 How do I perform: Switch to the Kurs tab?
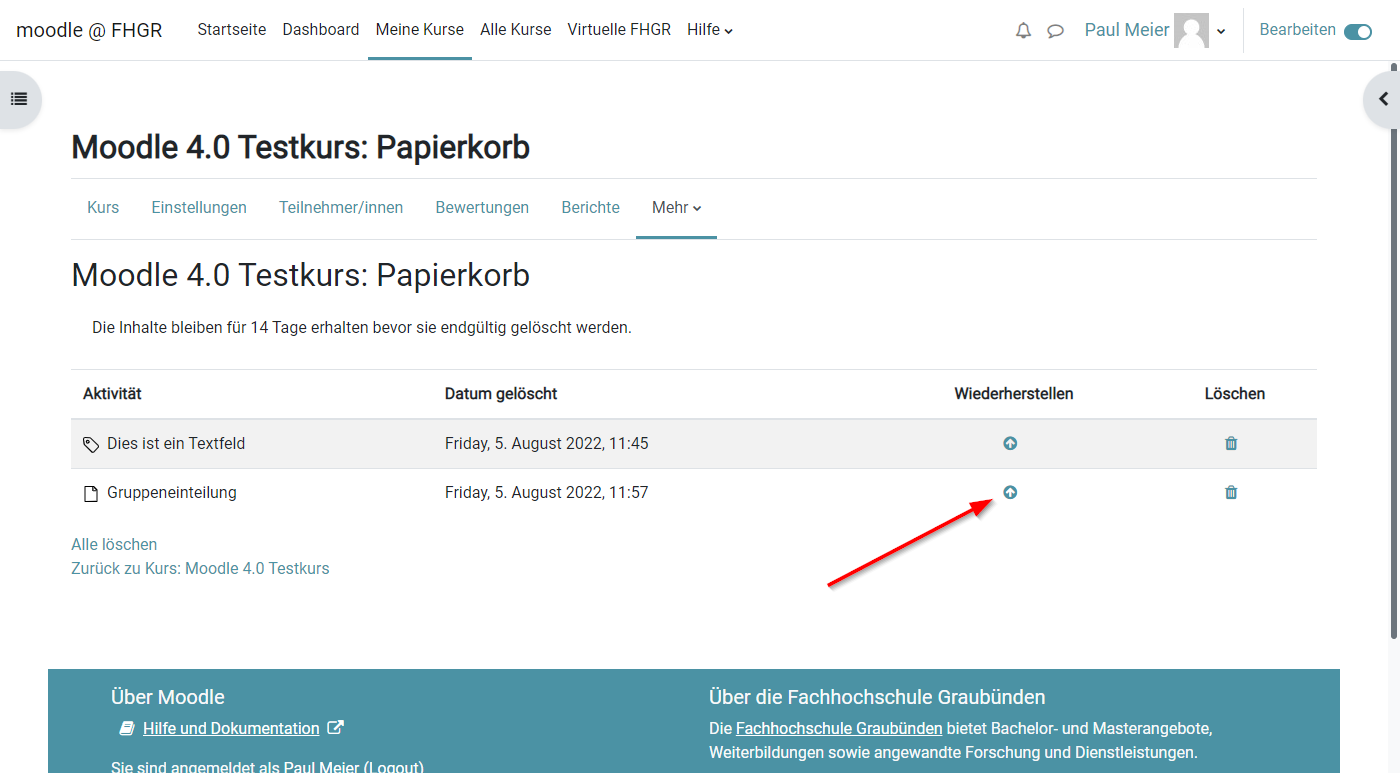point(103,208)
